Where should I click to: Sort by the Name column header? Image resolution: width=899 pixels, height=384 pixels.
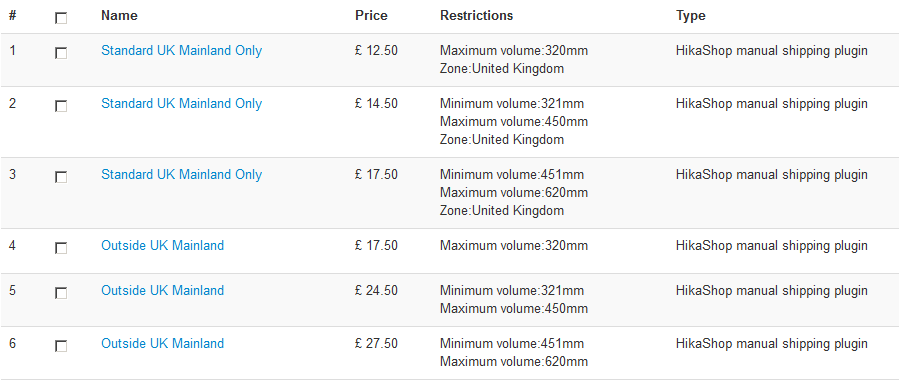119,15
